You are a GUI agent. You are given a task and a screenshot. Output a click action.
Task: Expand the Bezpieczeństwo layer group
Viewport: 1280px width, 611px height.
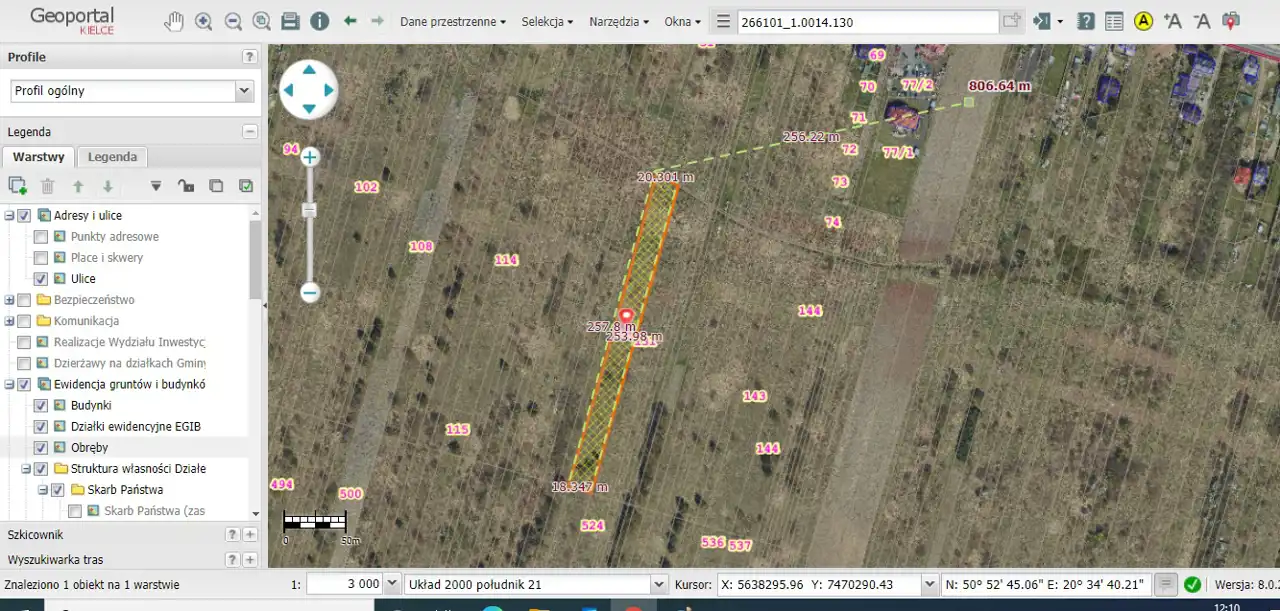coord(10,300)
